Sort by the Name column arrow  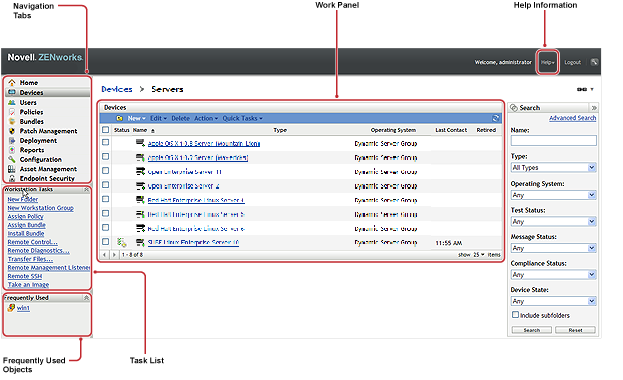[153, 130]
